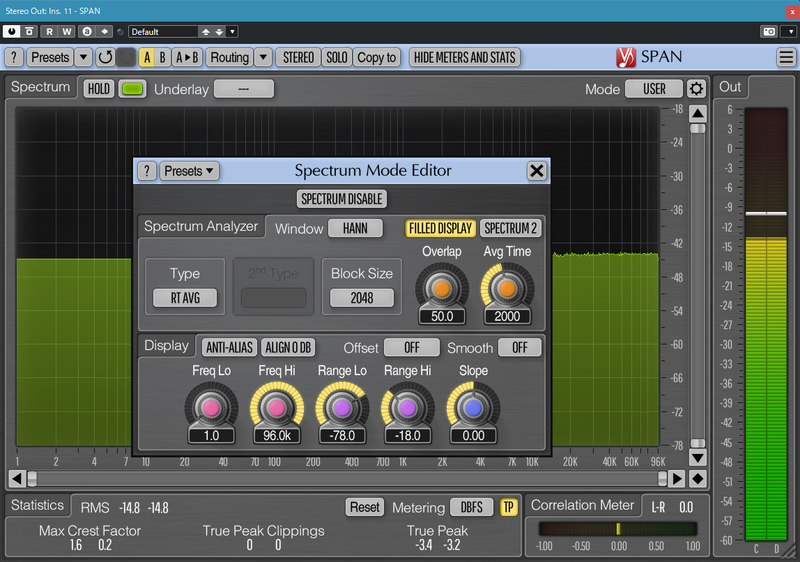Click the STEREO channel group button
This screenshot has height=562, width=800.
point(298,58)
